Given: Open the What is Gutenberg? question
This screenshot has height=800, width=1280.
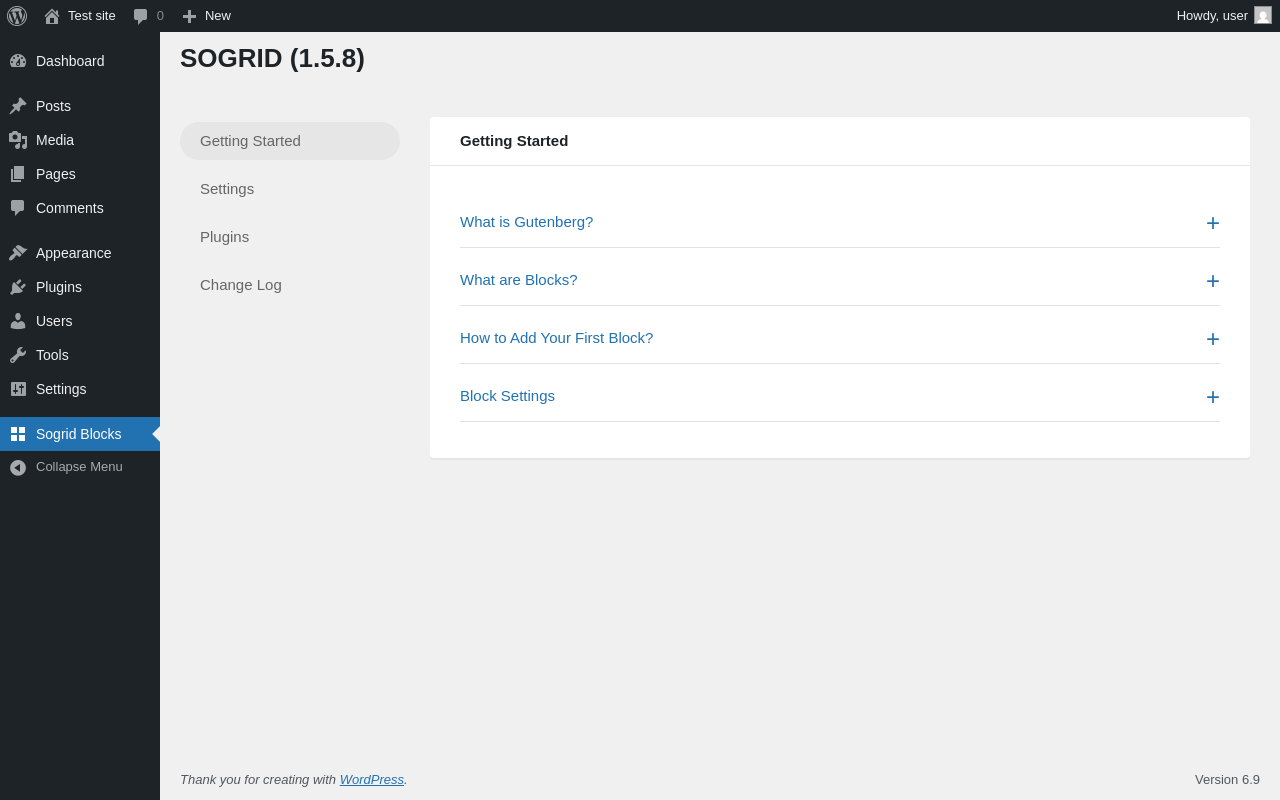Looking at the screenshot, I should click(x=526, y=222).
